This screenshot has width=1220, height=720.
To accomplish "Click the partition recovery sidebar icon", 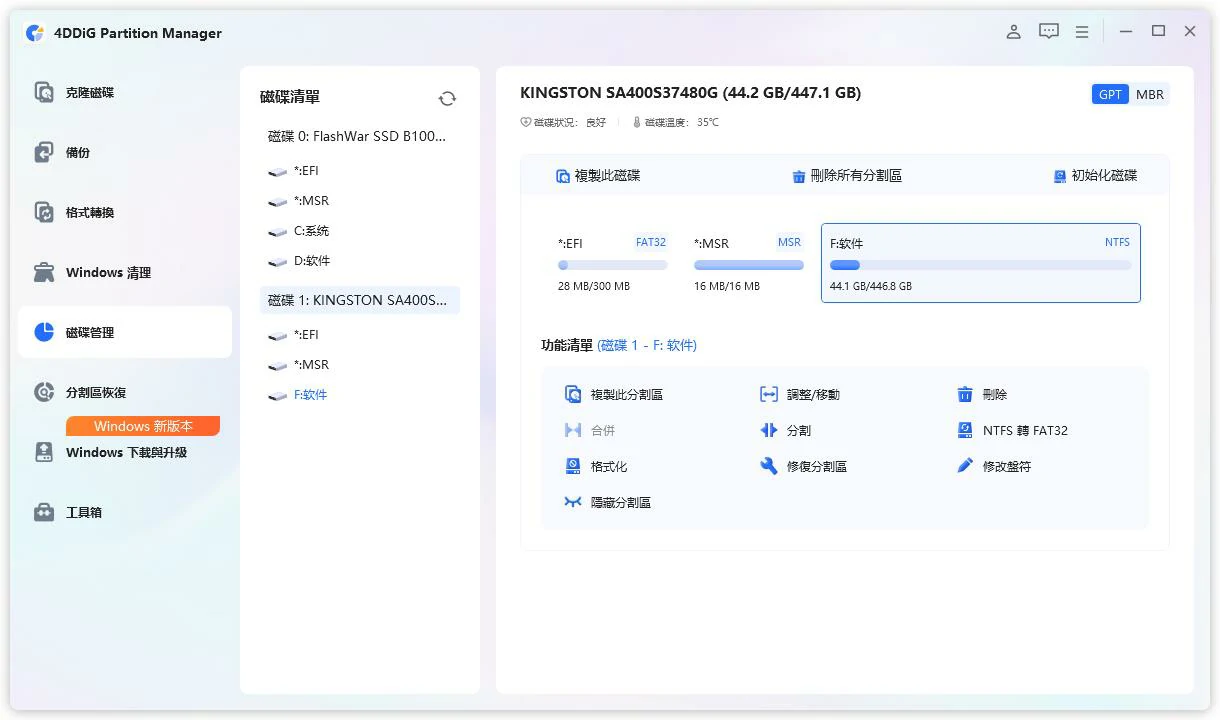I will coord(44,392).
